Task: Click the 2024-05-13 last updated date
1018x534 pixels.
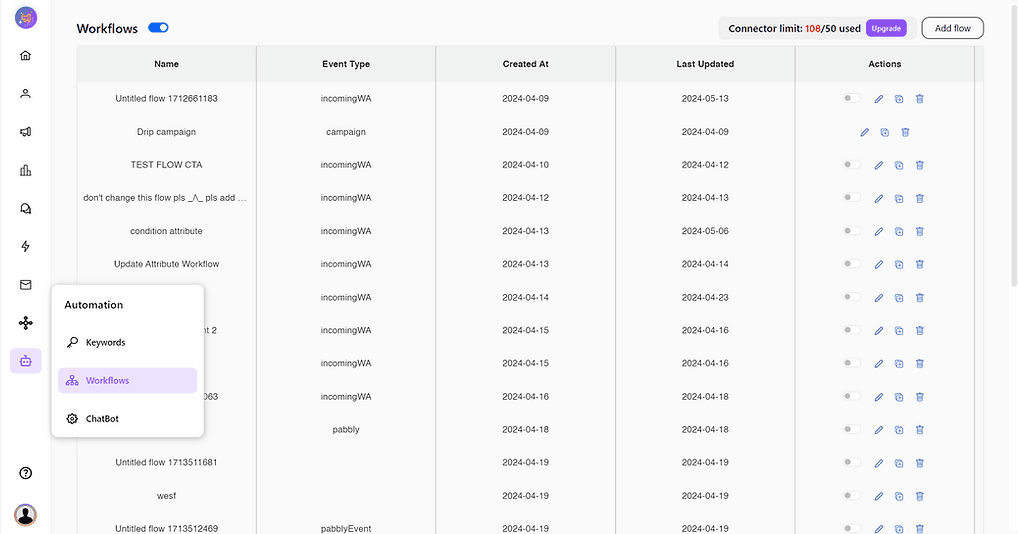Action: (x=705, y=99)
